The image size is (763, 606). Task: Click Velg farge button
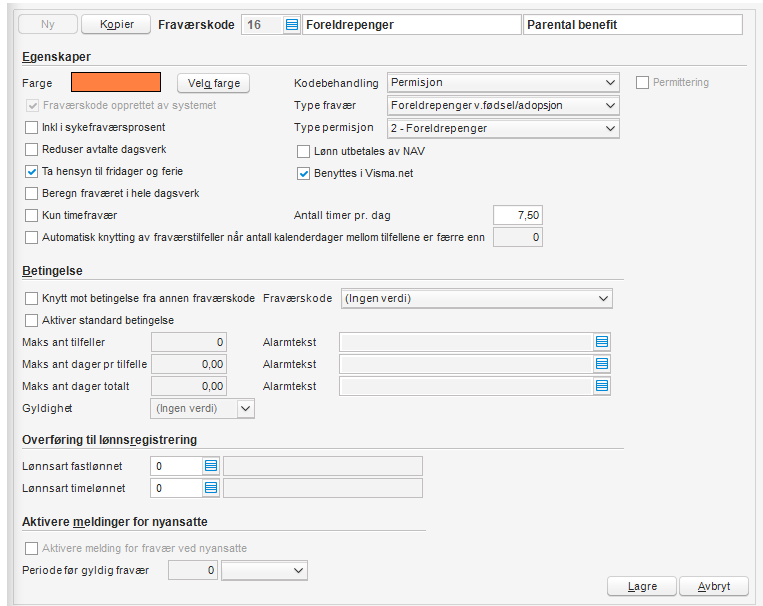pyautogui.click(x=214, y=83)
